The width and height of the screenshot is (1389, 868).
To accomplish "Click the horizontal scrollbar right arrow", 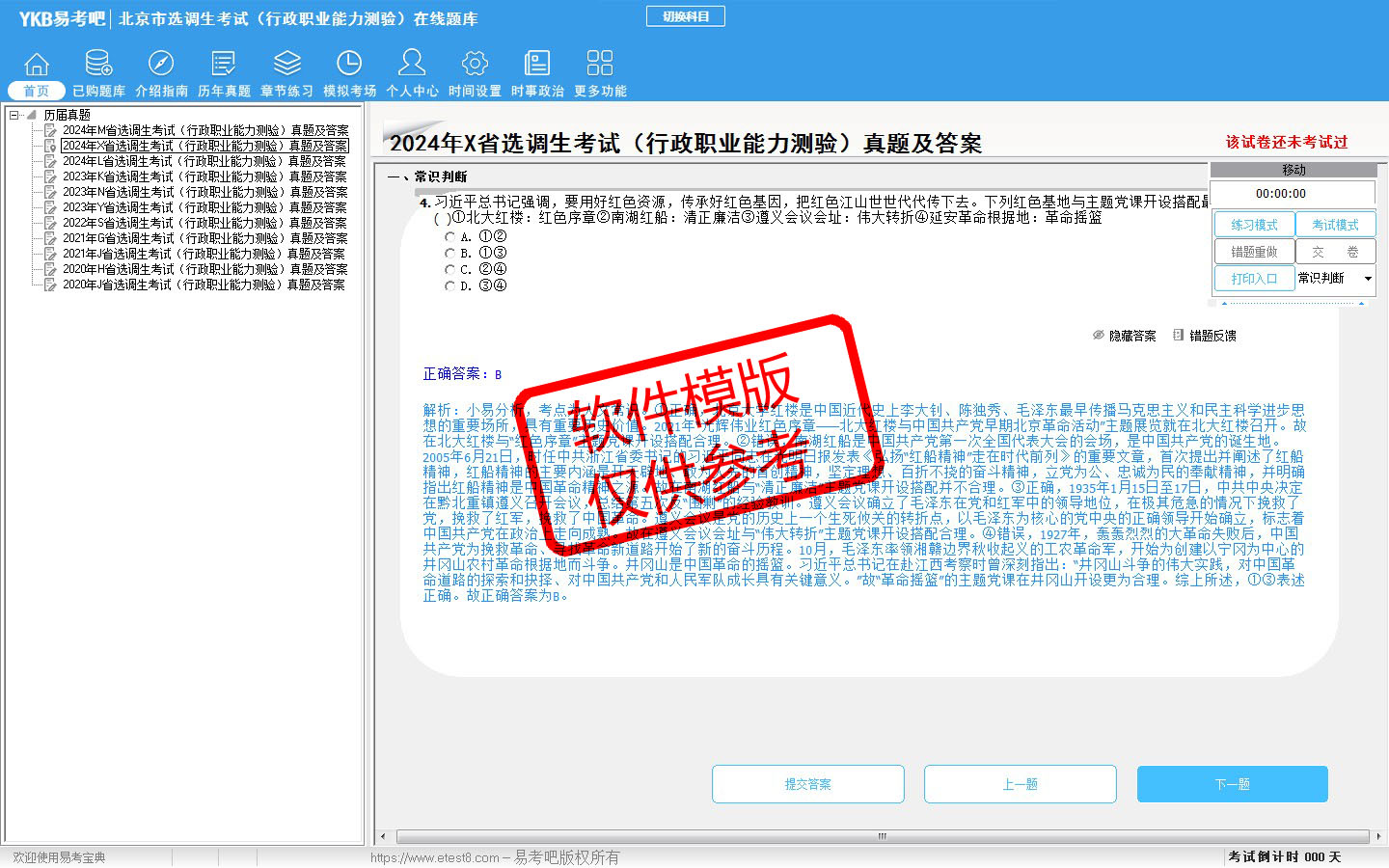I will tap(1377, 836).
